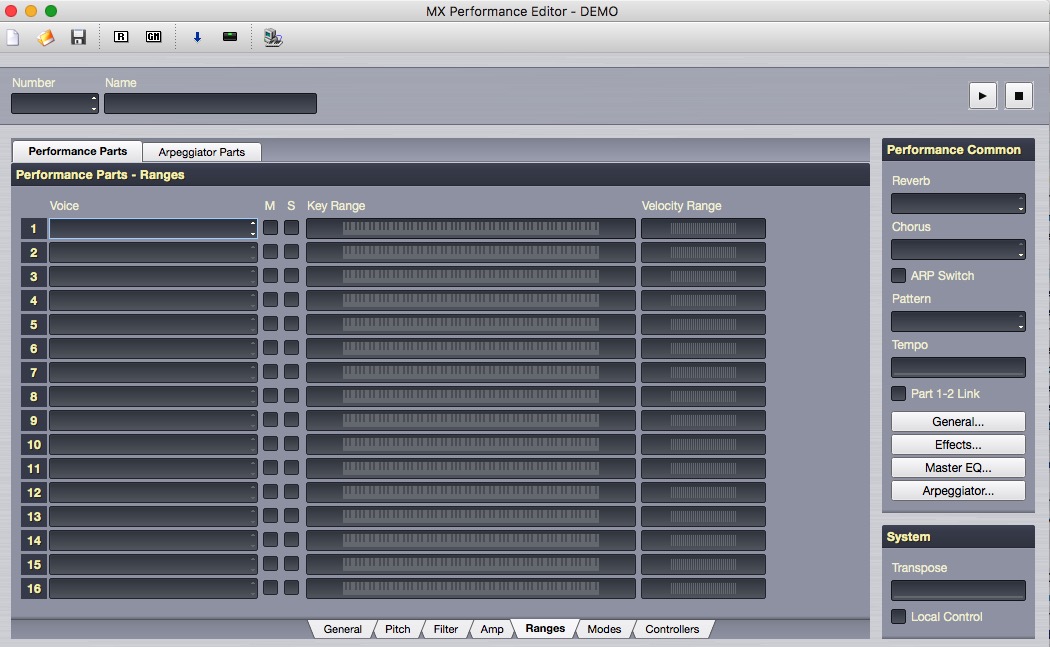Viewport: 1050px width, 647px height.
Task: Open Master EQ... button
Action: [958, 468]
